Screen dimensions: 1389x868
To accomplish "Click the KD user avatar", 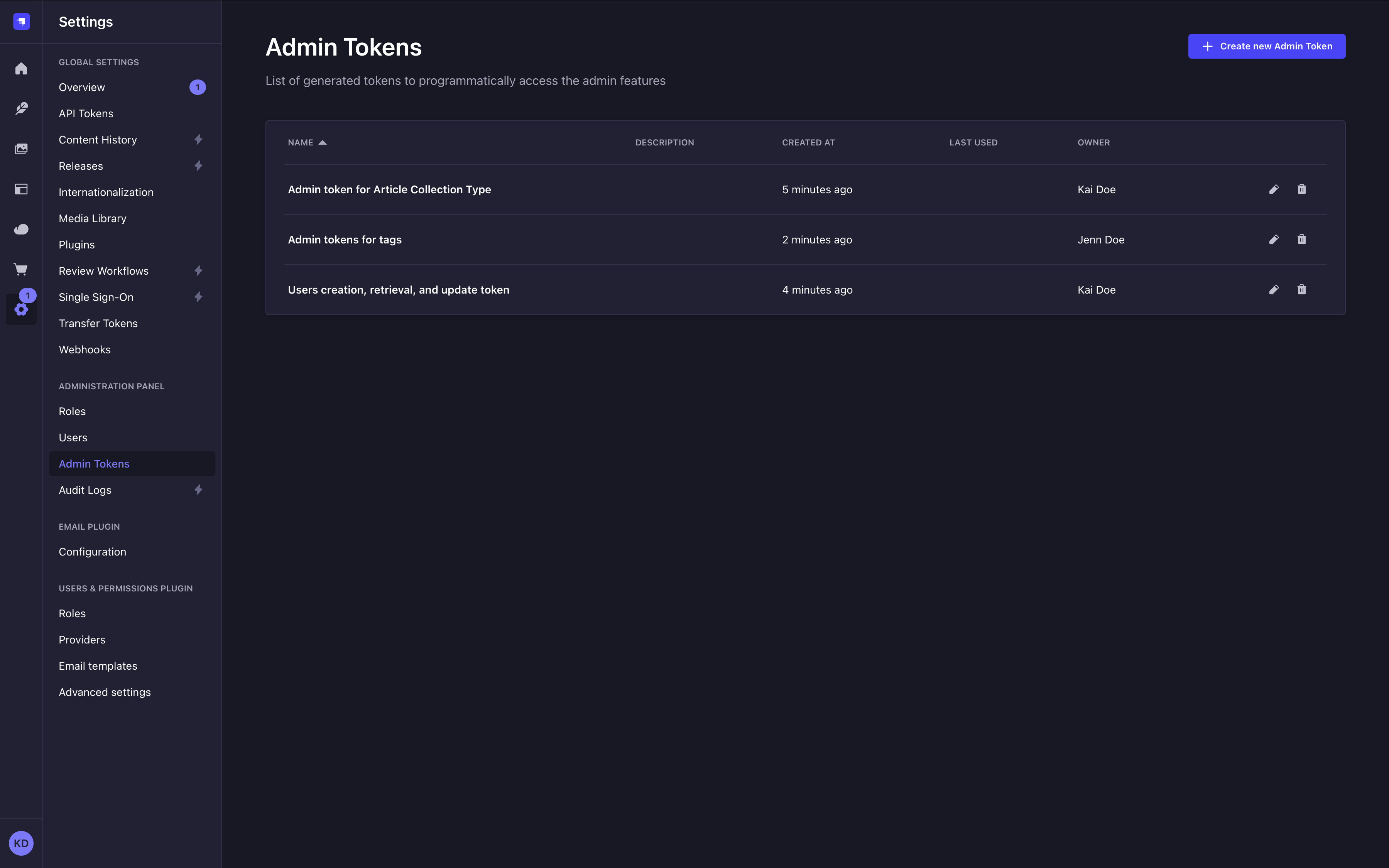I will tap(21, 843).
